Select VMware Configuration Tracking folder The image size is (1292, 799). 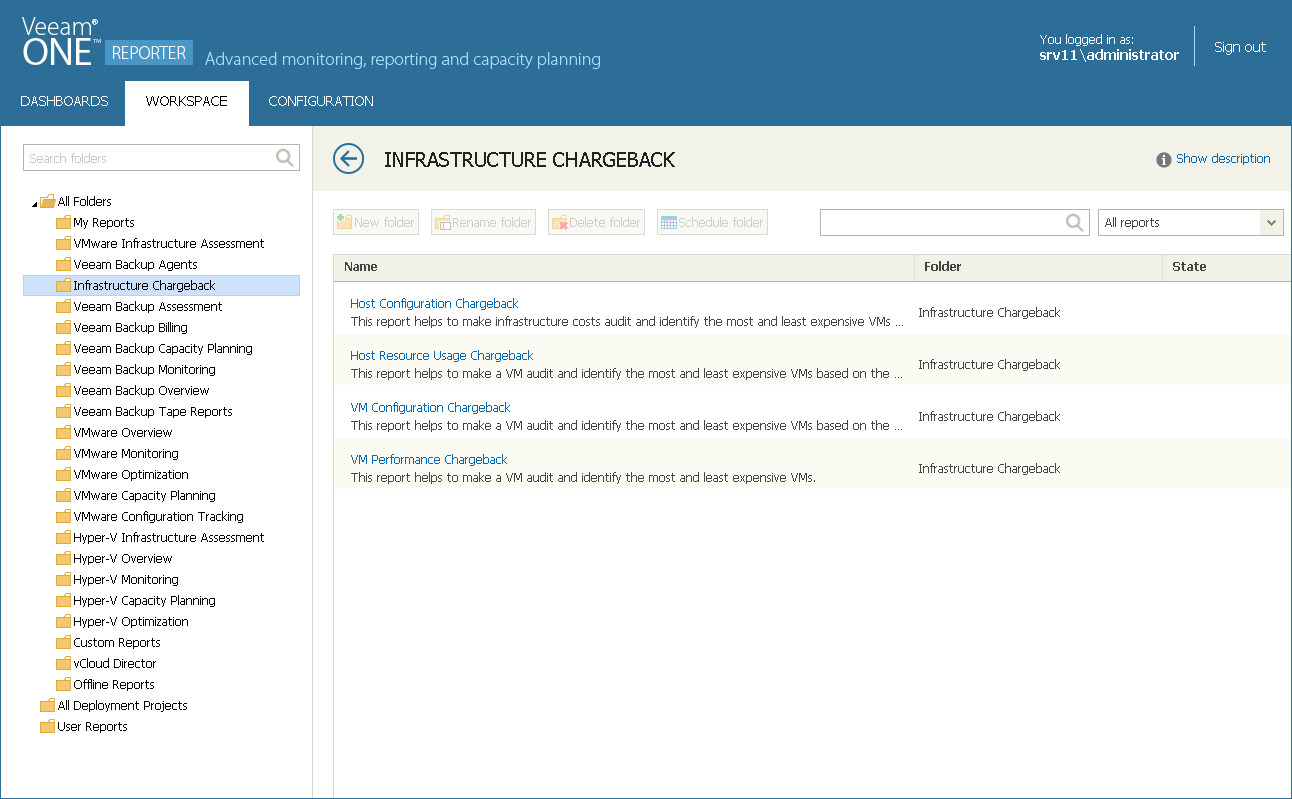(158, 516)
